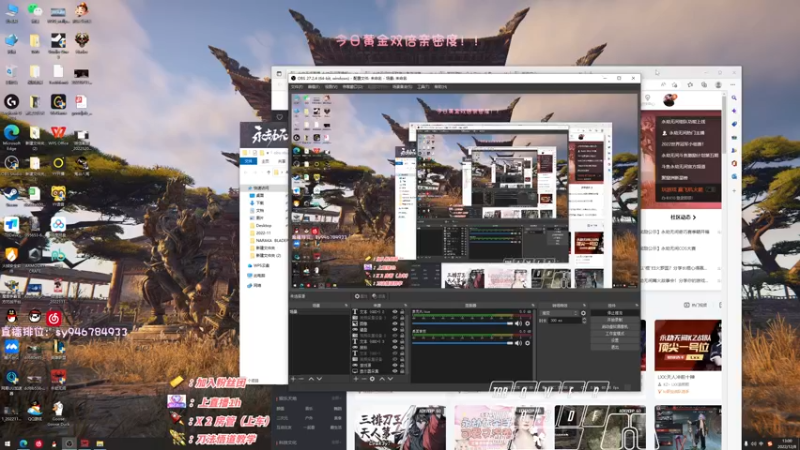This screenshot has height=450, width=800.
Task: Hide the 文本 (GDI+) 2 source in OBS
Action: click(x=395, y=312)
